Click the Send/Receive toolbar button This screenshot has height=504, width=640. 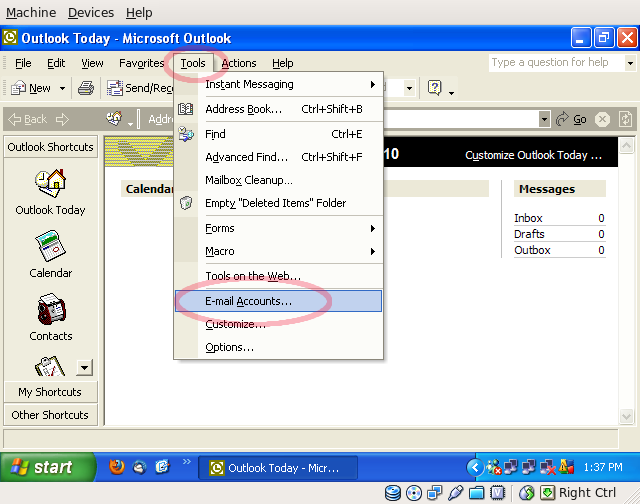point(140,88)
